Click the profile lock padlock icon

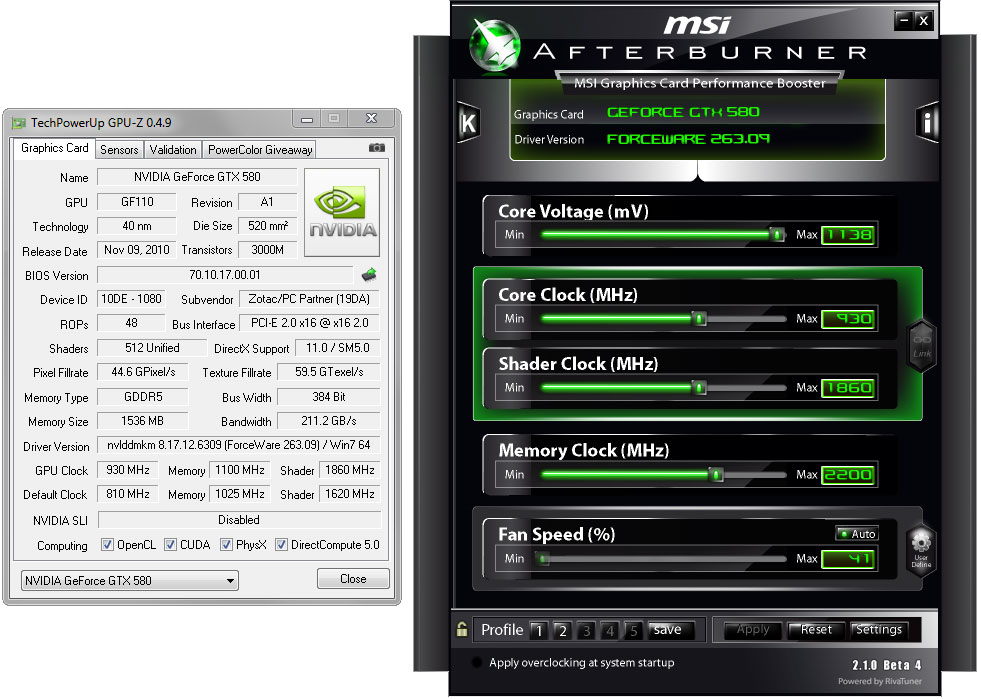click(462, 629)
